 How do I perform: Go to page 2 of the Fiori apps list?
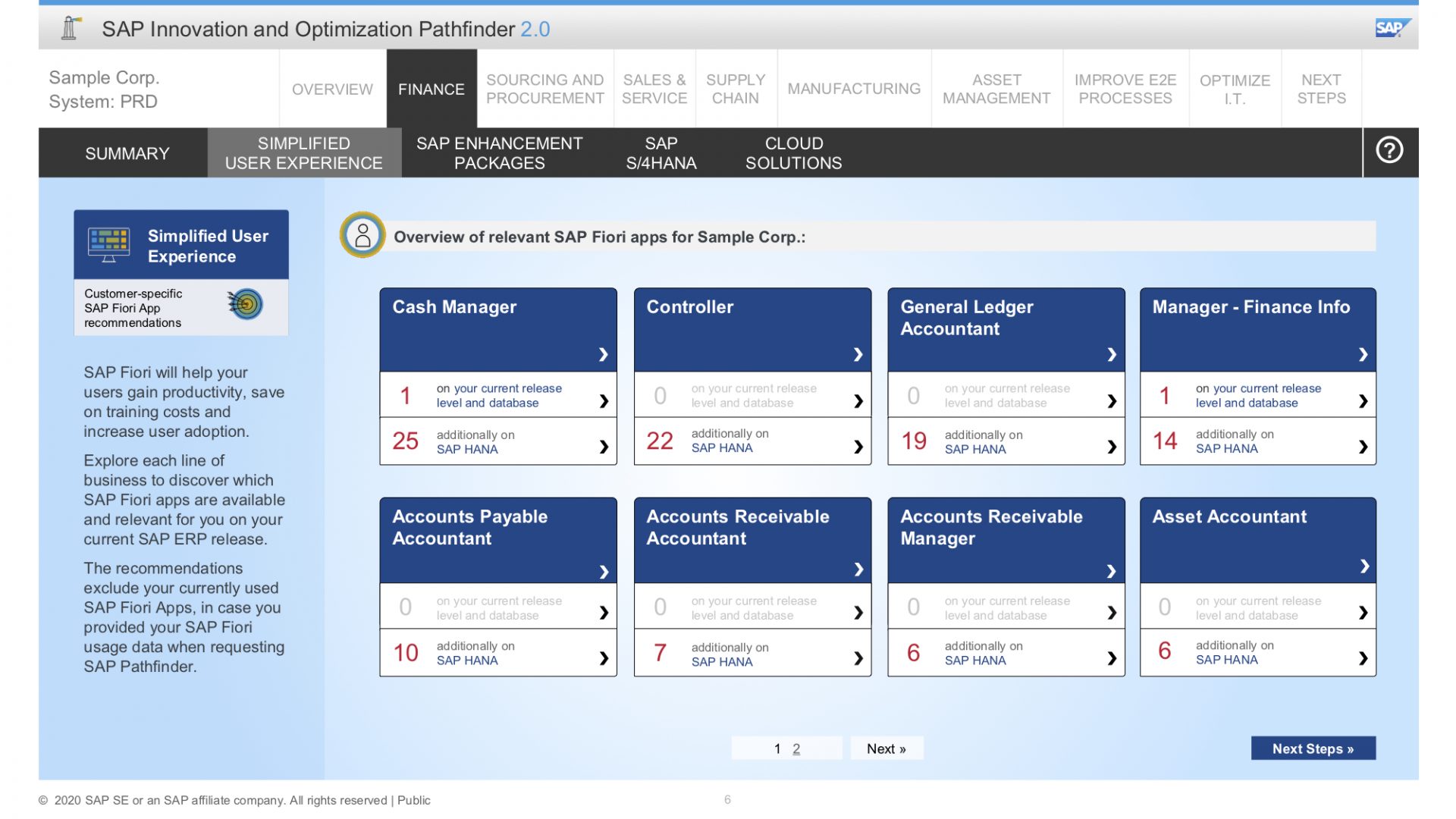pyautogui.click(x=795, y=748)
